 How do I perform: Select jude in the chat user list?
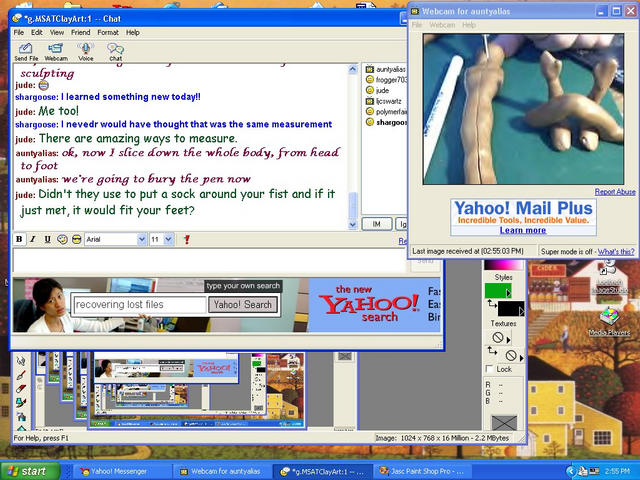click(x=378, y=90)
